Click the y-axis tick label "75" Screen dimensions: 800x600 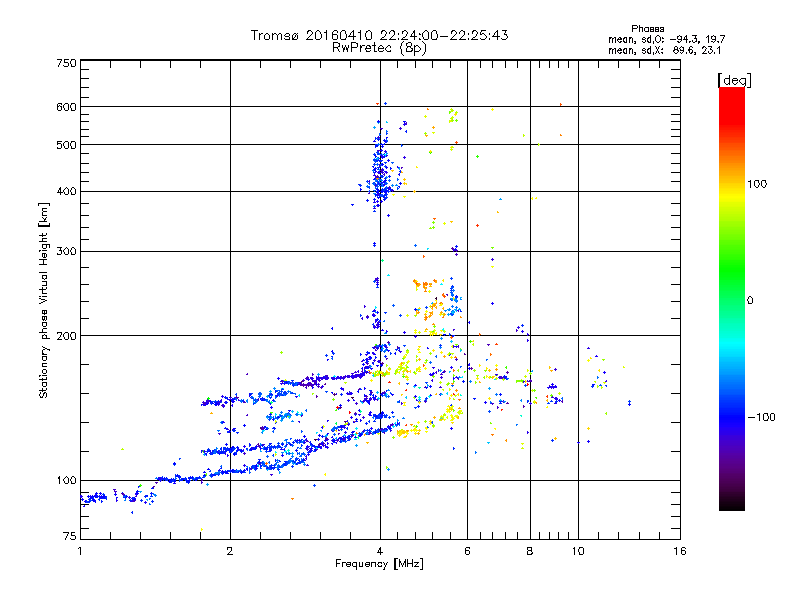[69, 536]
